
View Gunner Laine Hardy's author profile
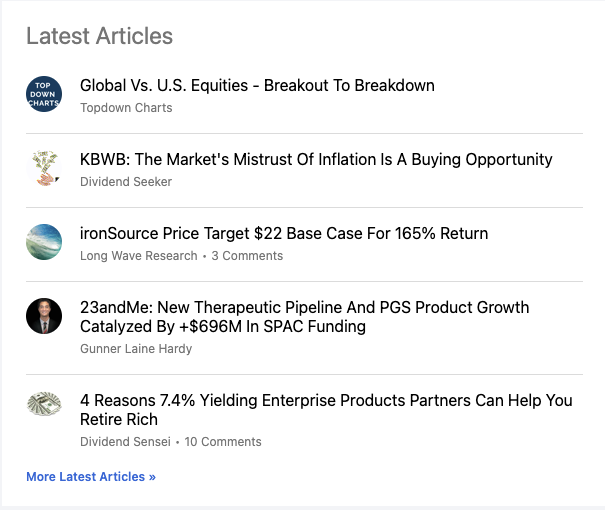click(x=136, y=349)
